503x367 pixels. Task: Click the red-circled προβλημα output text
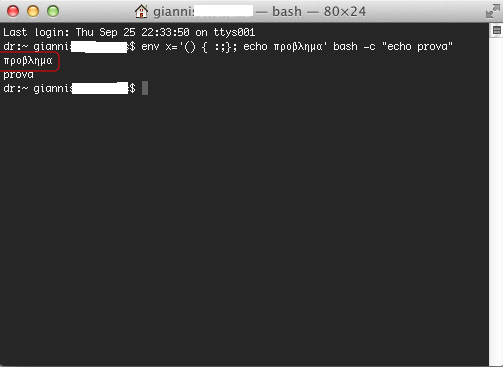pos(28,61)
